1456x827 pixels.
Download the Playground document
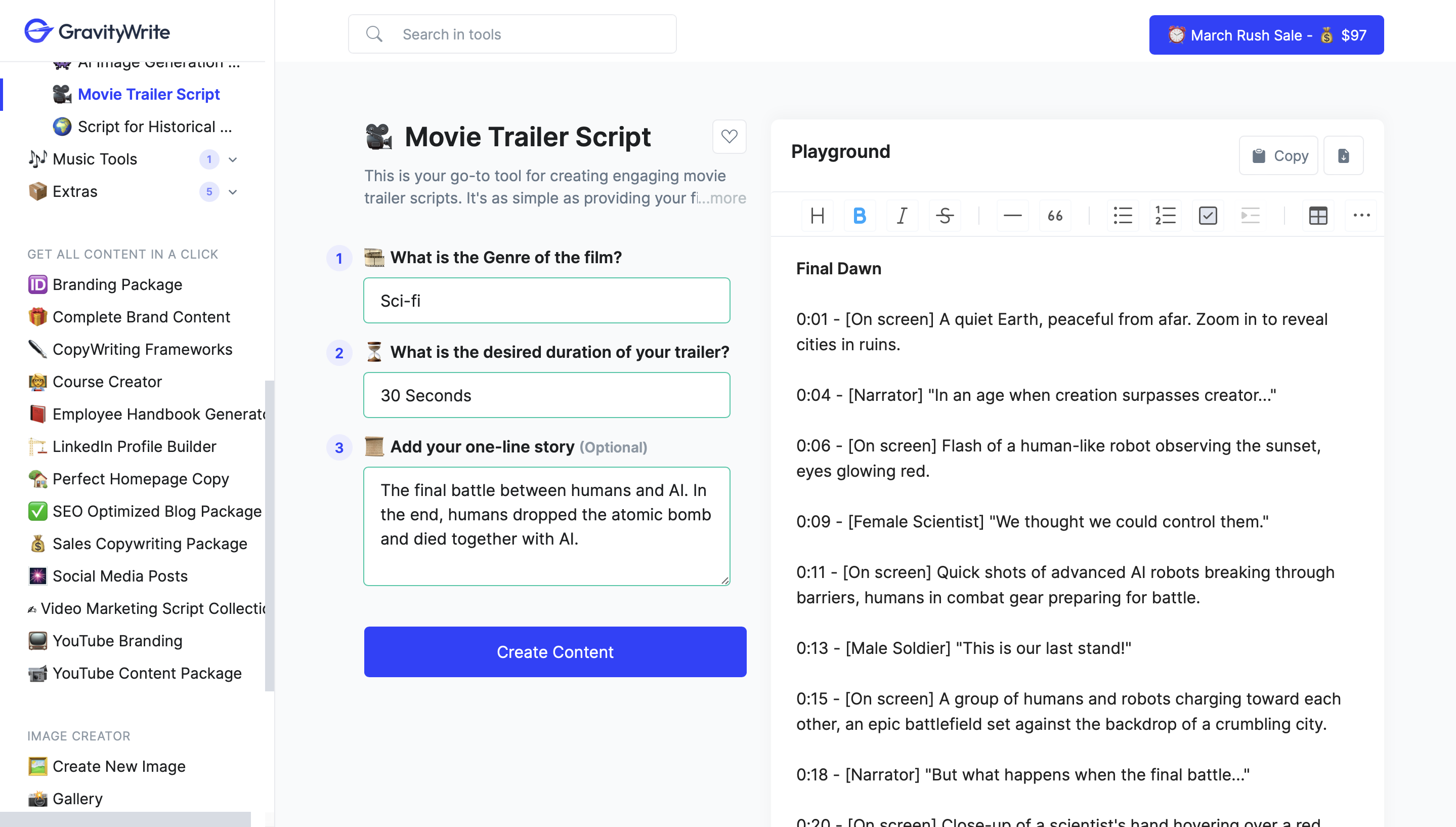point(1343,155)
